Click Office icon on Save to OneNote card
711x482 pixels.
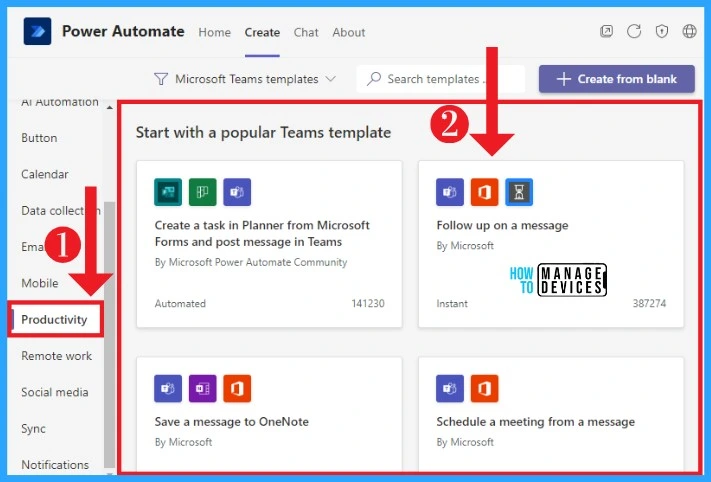pos(237,389)
